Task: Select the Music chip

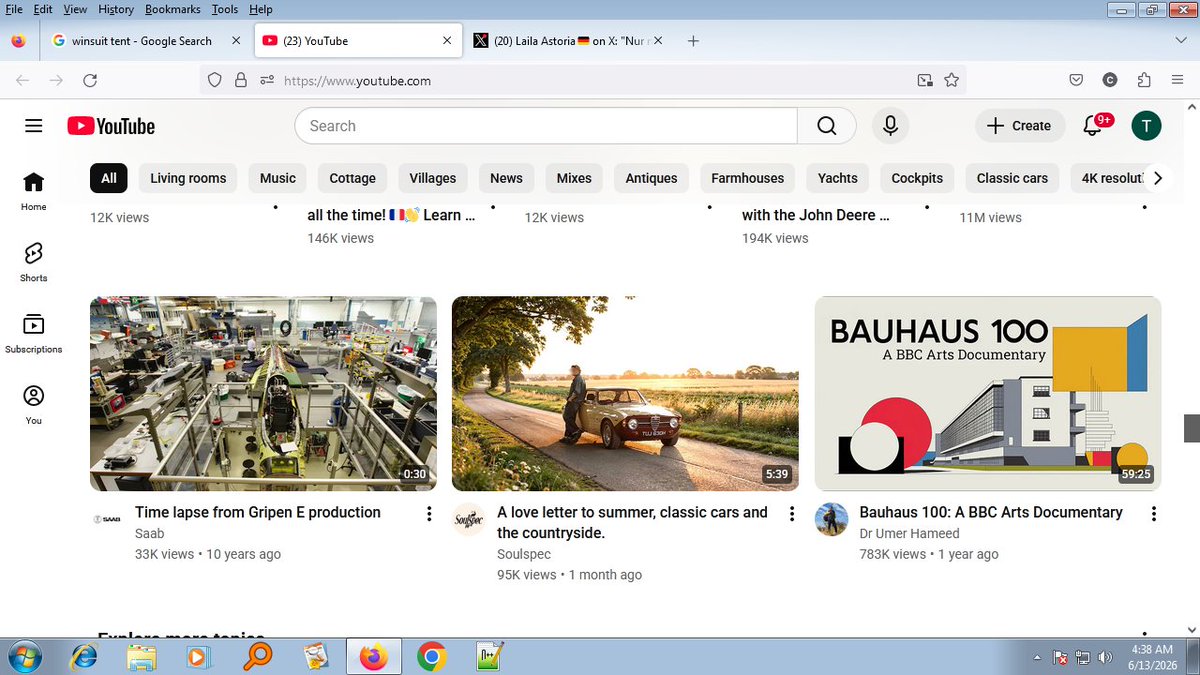Action: [278, 178]
